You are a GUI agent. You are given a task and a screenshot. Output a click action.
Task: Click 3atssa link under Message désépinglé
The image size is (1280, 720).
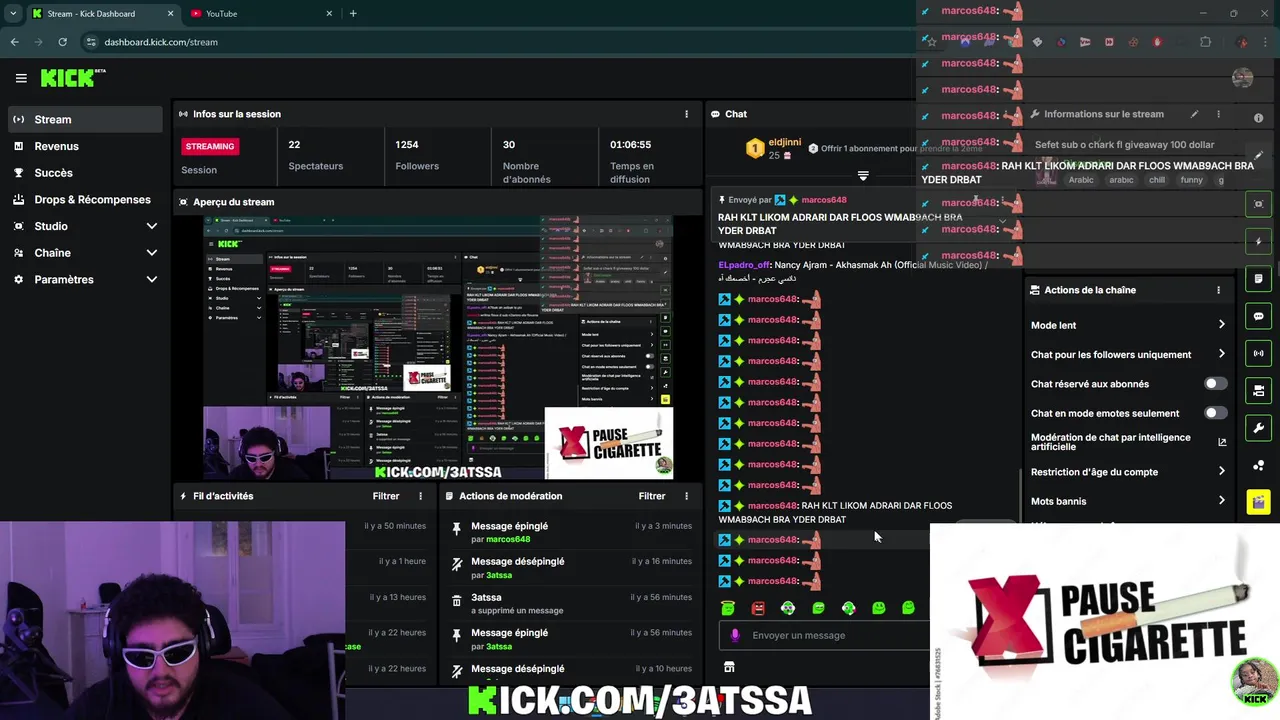(499, 576)
